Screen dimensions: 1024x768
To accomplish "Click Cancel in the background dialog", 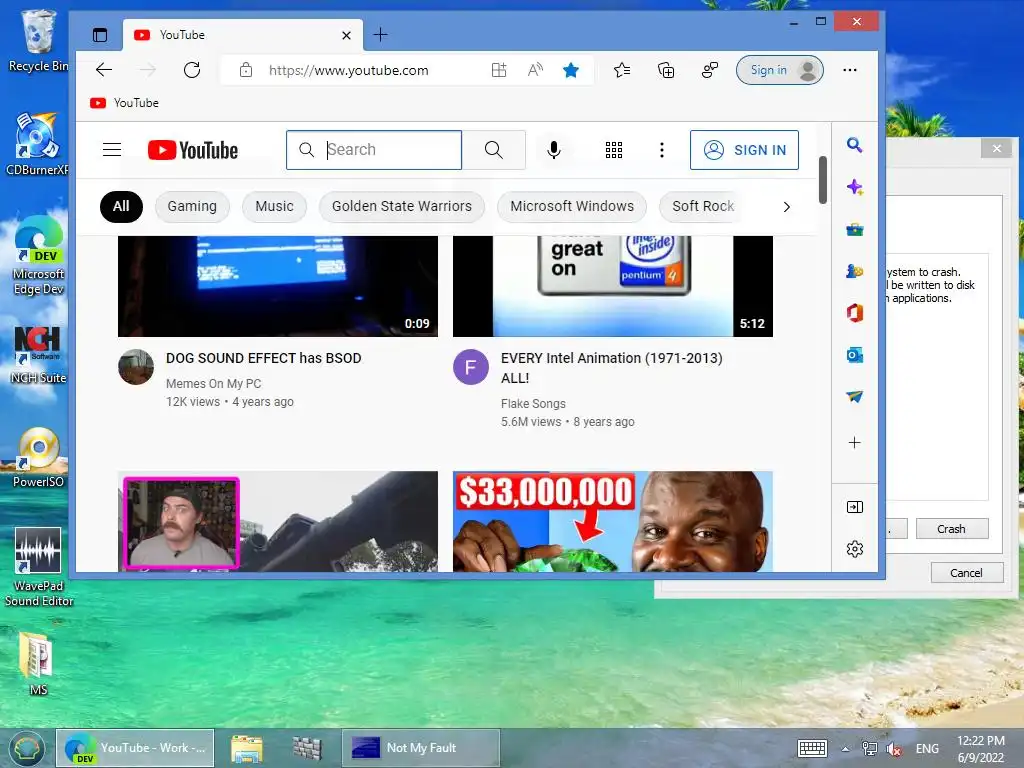I will [x=966, y=573].
